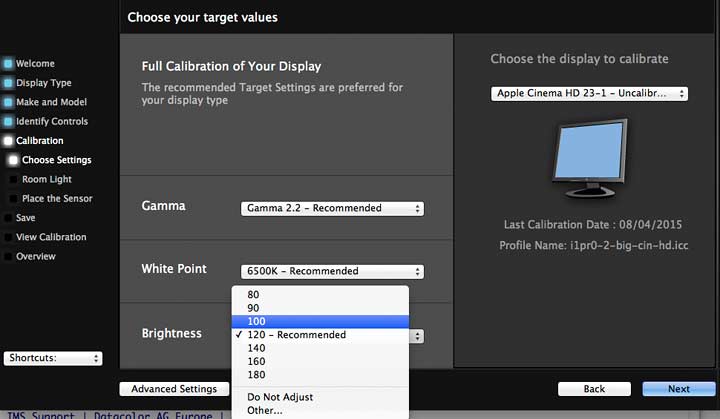Open the White Point dropdown
The width and height of the screenshot is (720, 419).
tap(332, 271)
